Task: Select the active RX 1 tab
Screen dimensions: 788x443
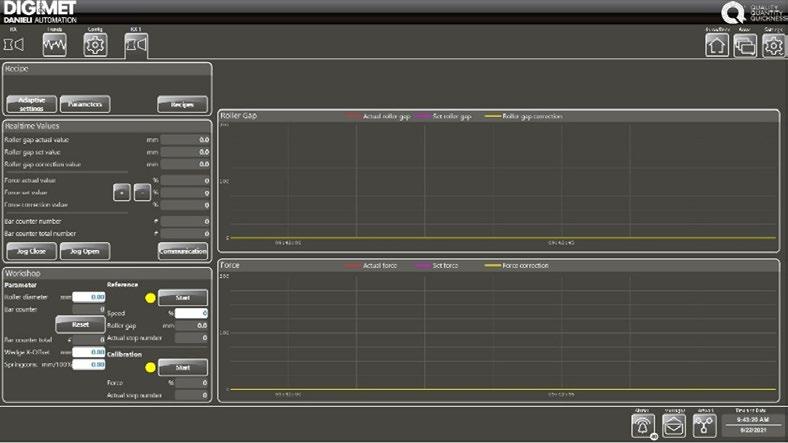Action: [x=136, y=45]
